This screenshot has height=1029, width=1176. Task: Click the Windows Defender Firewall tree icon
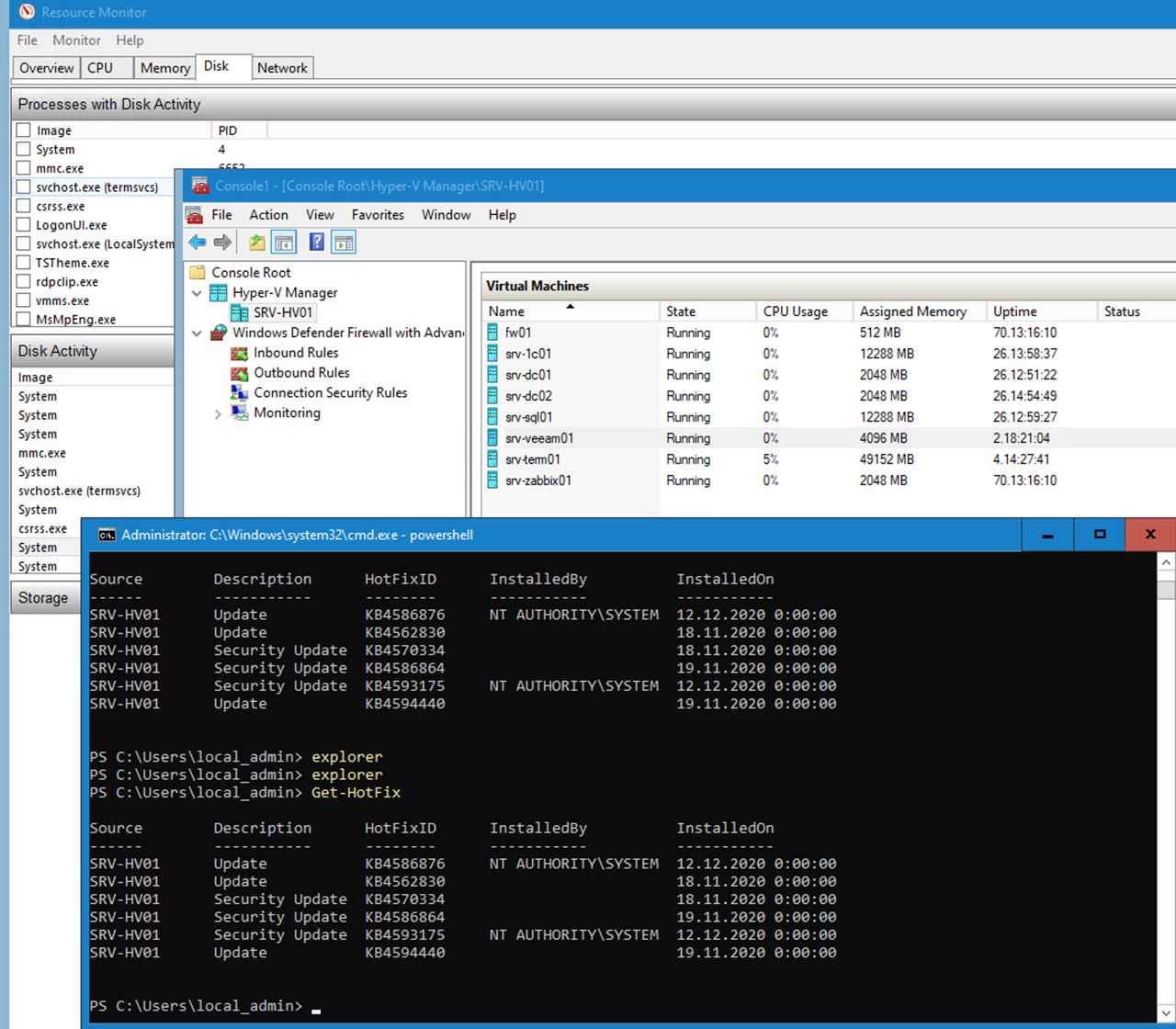click(219, 333)
